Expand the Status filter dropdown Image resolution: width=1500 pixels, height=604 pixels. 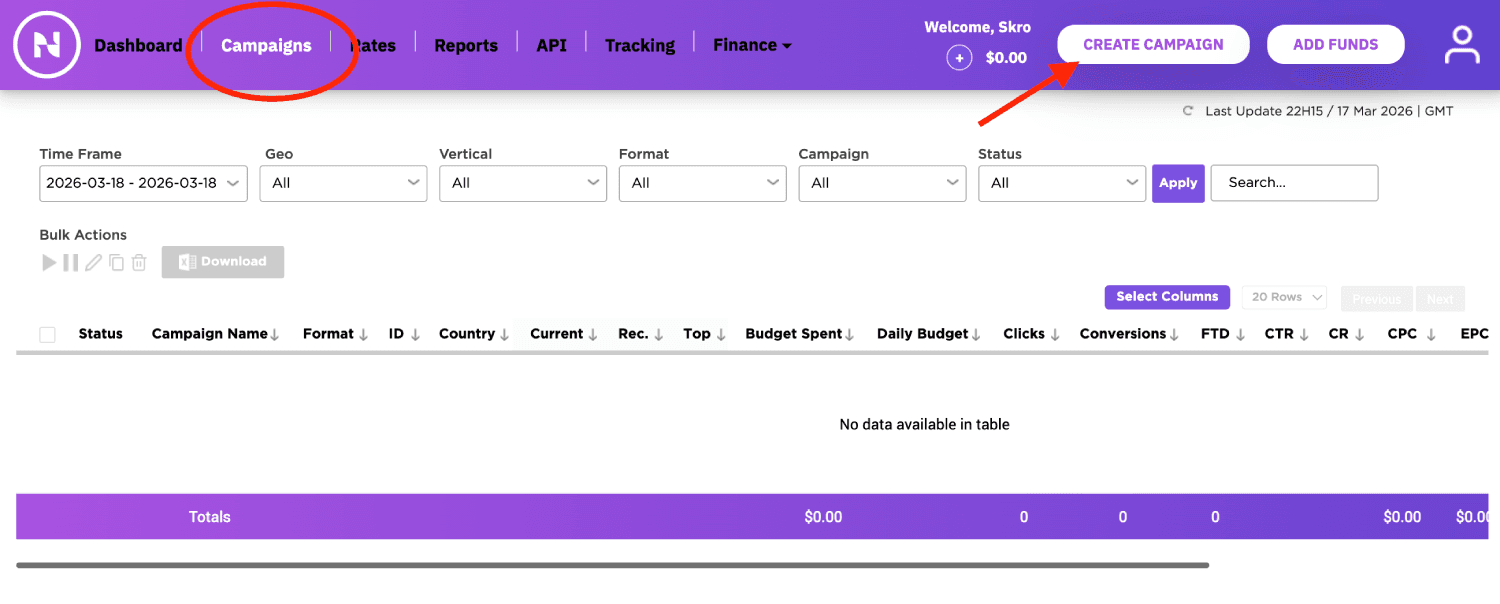point(1062,183)
